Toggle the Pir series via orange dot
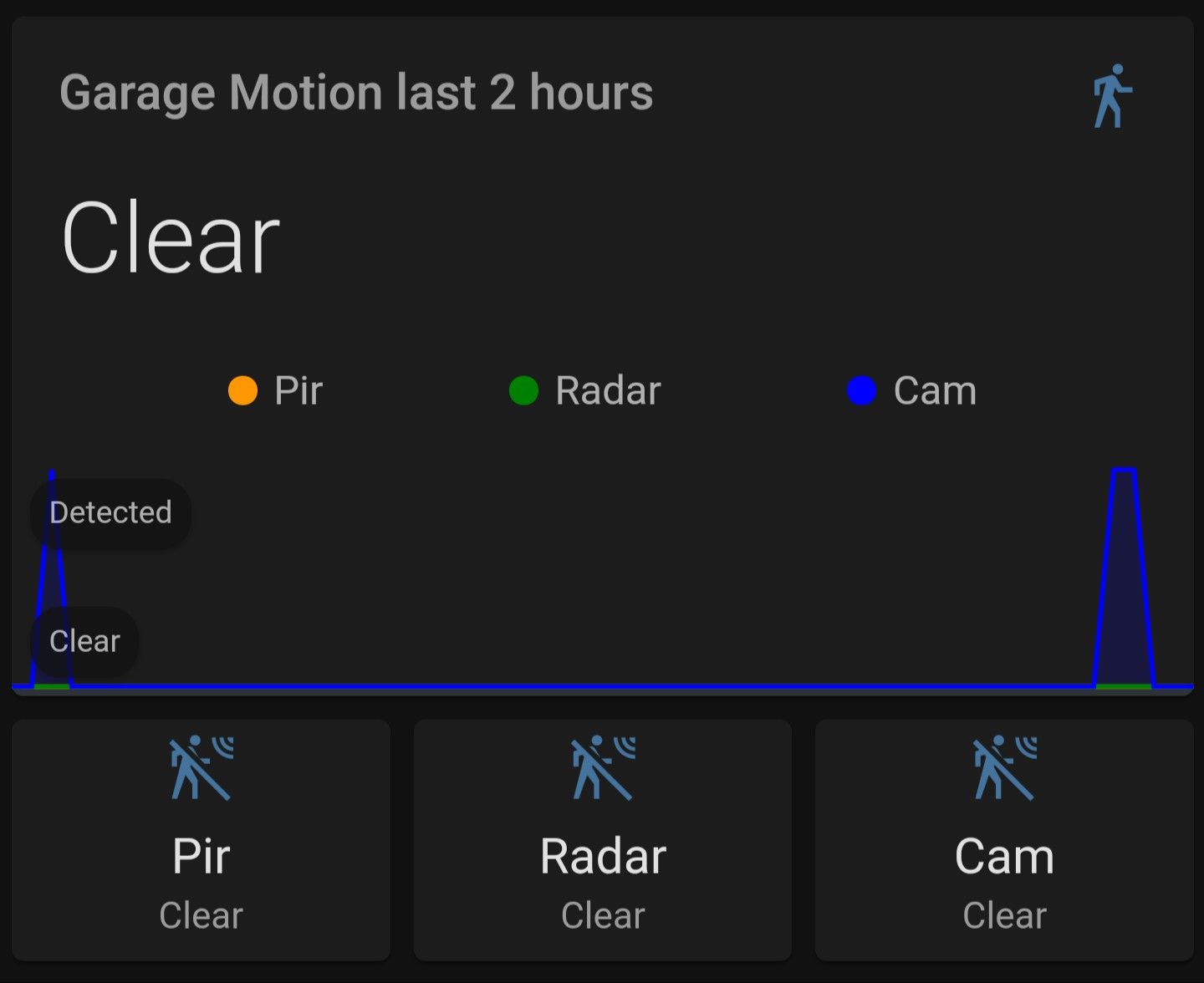1204x983 pixels. pyautogui.click(x=242, y=390)
